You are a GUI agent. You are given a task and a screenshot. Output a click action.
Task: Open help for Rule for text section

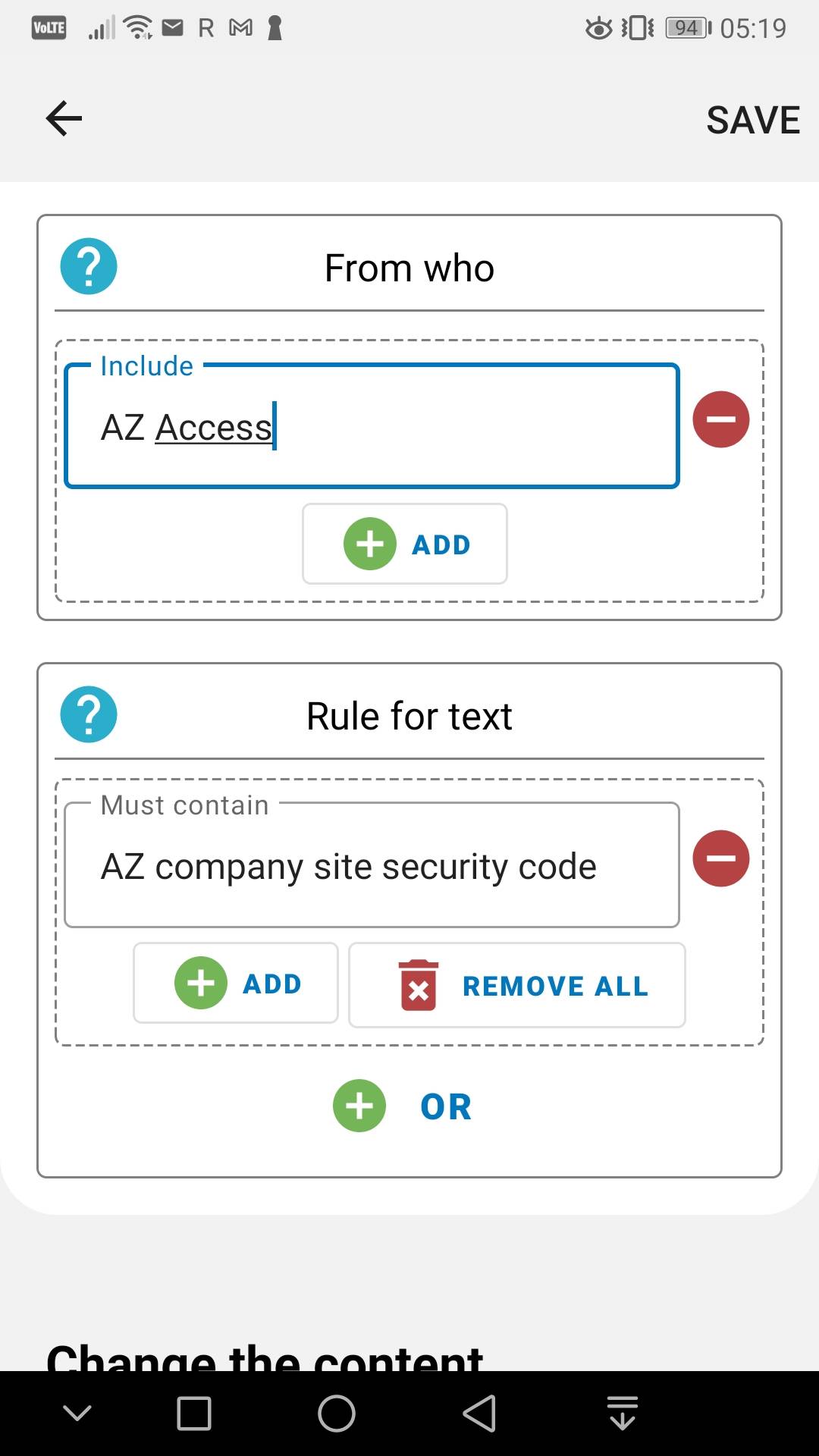click(89, 714)
